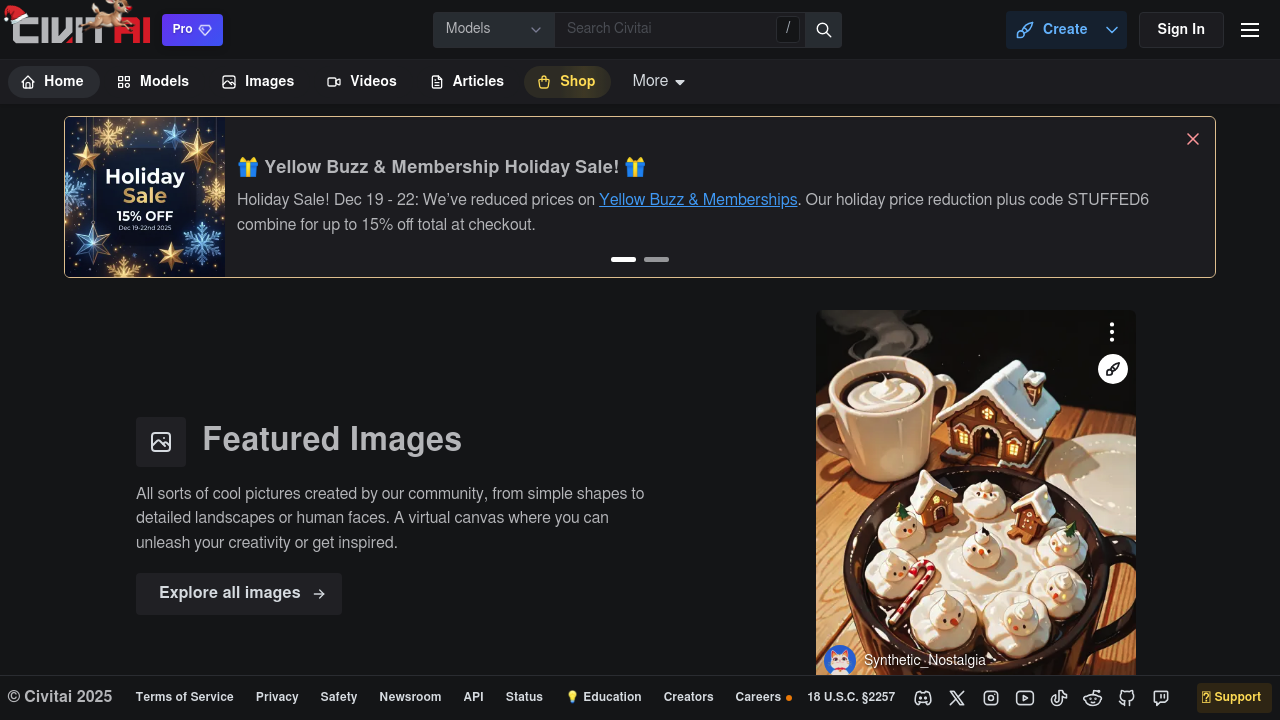Image resolution: width=1280 pixels, height=720 pixels.
Task: Open the Discord icon in footer
Action: pos(923,698)
